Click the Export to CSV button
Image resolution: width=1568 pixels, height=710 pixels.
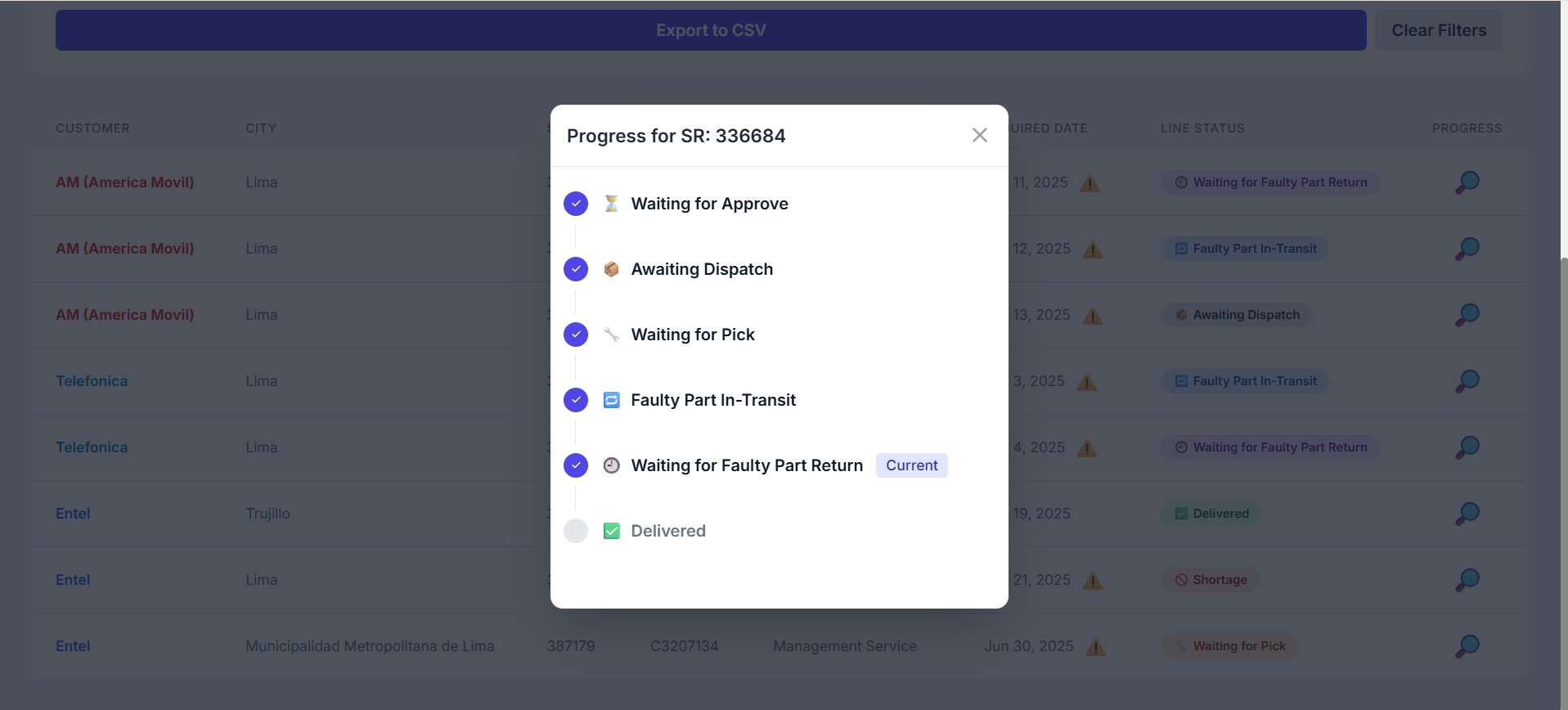711,30
